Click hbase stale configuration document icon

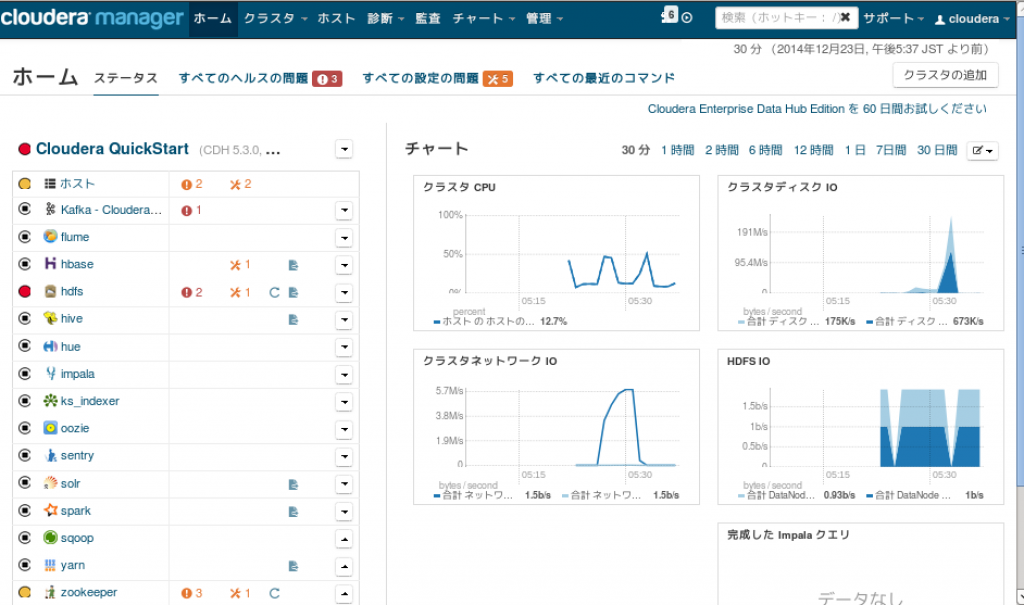point(293,265)
